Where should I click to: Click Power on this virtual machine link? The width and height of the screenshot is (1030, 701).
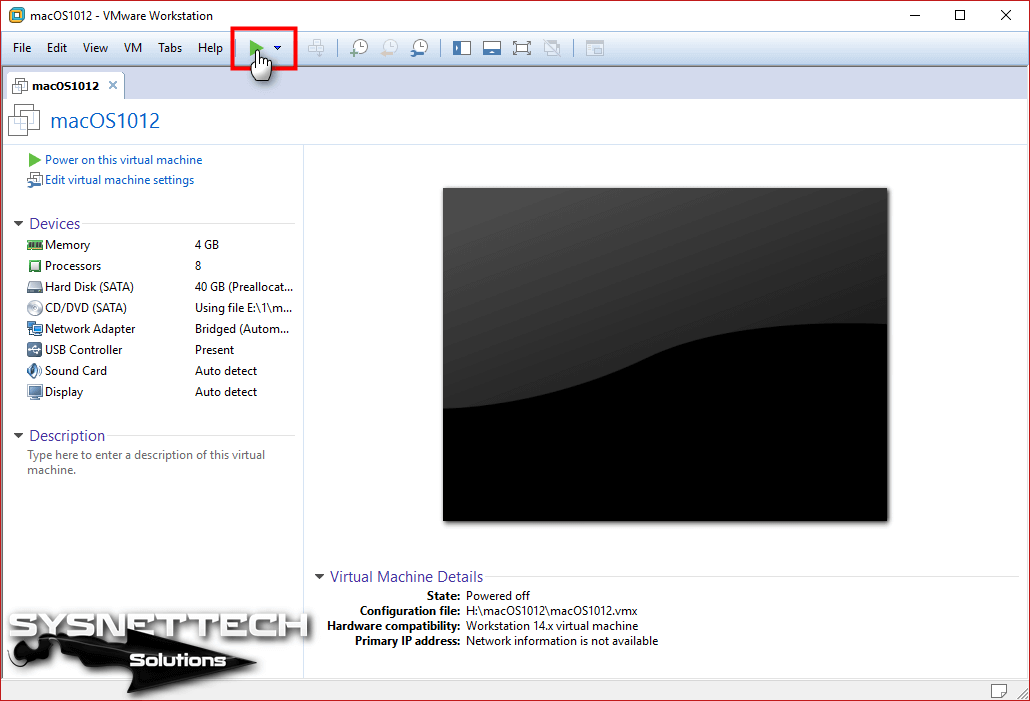pyautogui.click(x=123, y=160)
